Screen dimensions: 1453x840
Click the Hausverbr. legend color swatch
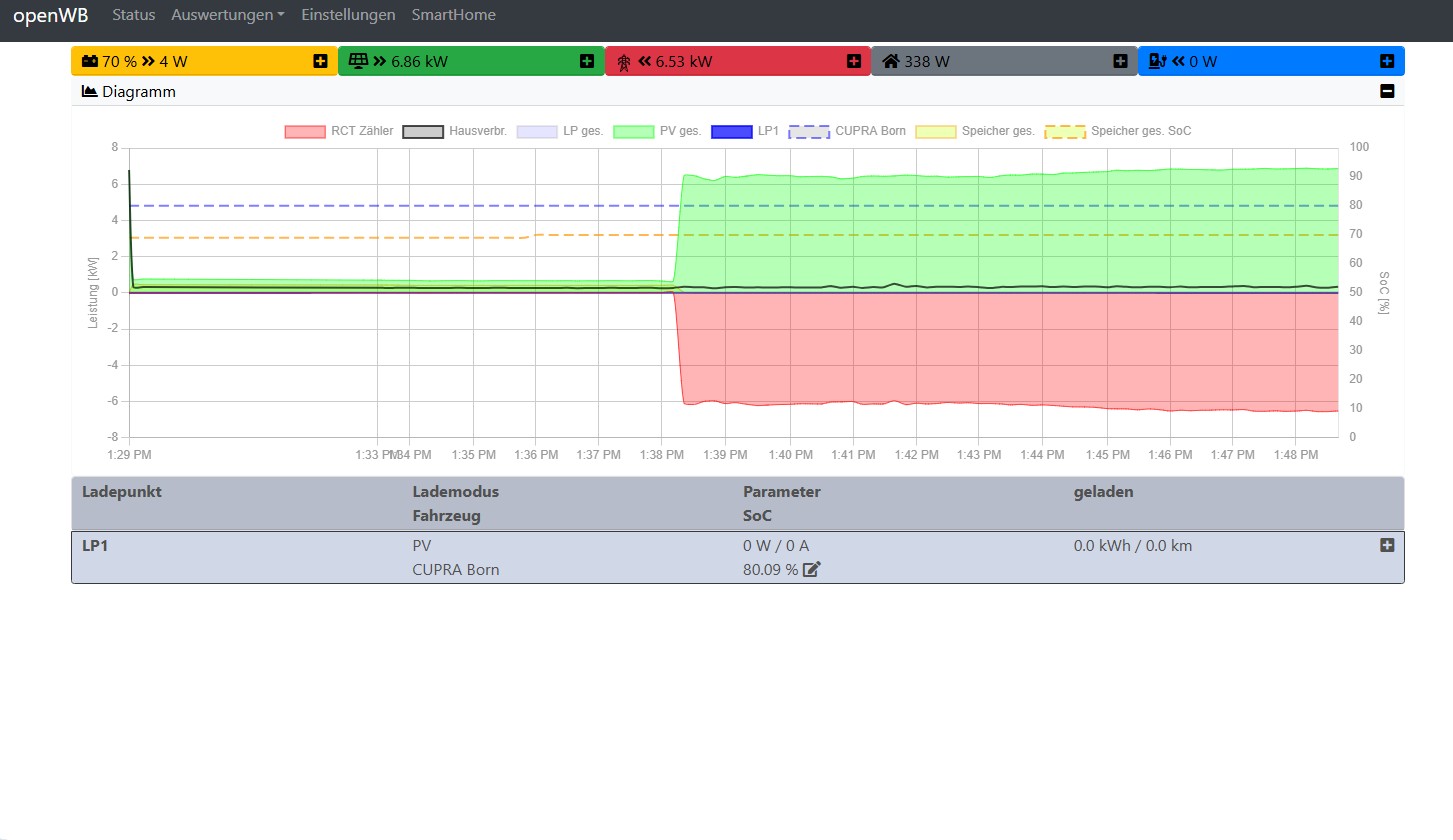(423, 131)
